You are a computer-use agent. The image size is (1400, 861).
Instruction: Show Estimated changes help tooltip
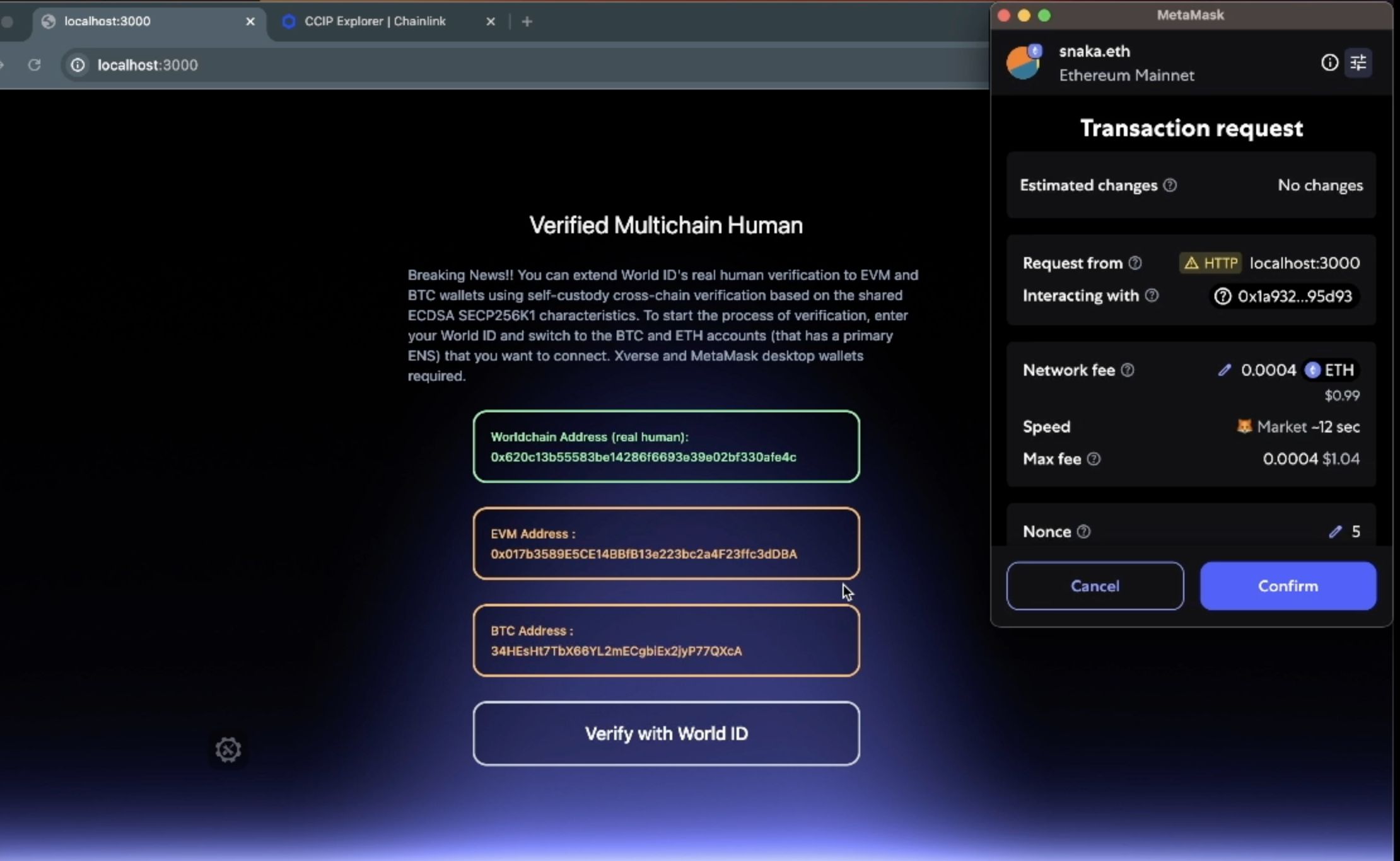click(x=1170, y=185)
